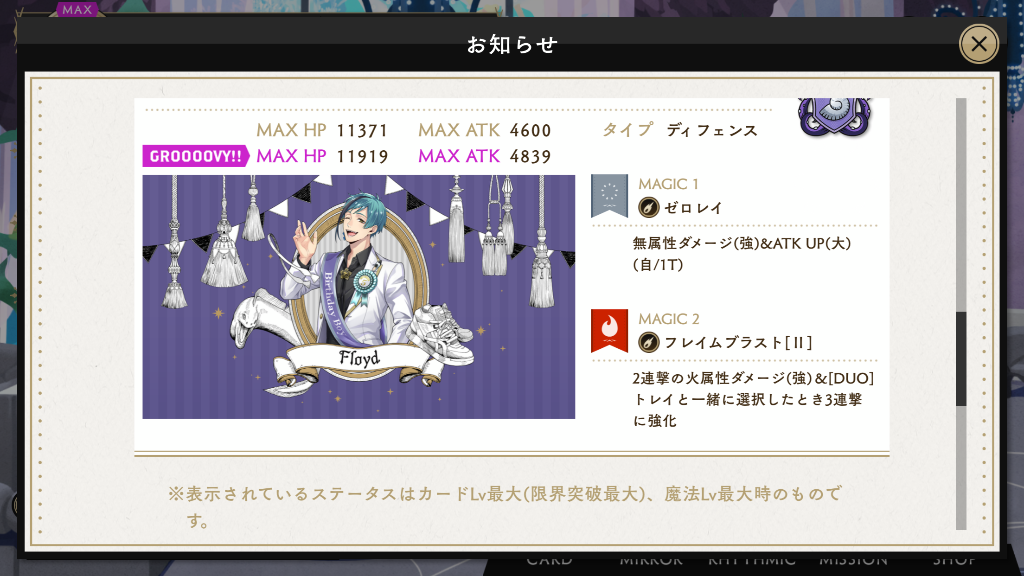This screenshot has width=1024, height=576.
Task: Open the RHYTHMIC tab in bottom navigation
Action: tap(752, 560)
